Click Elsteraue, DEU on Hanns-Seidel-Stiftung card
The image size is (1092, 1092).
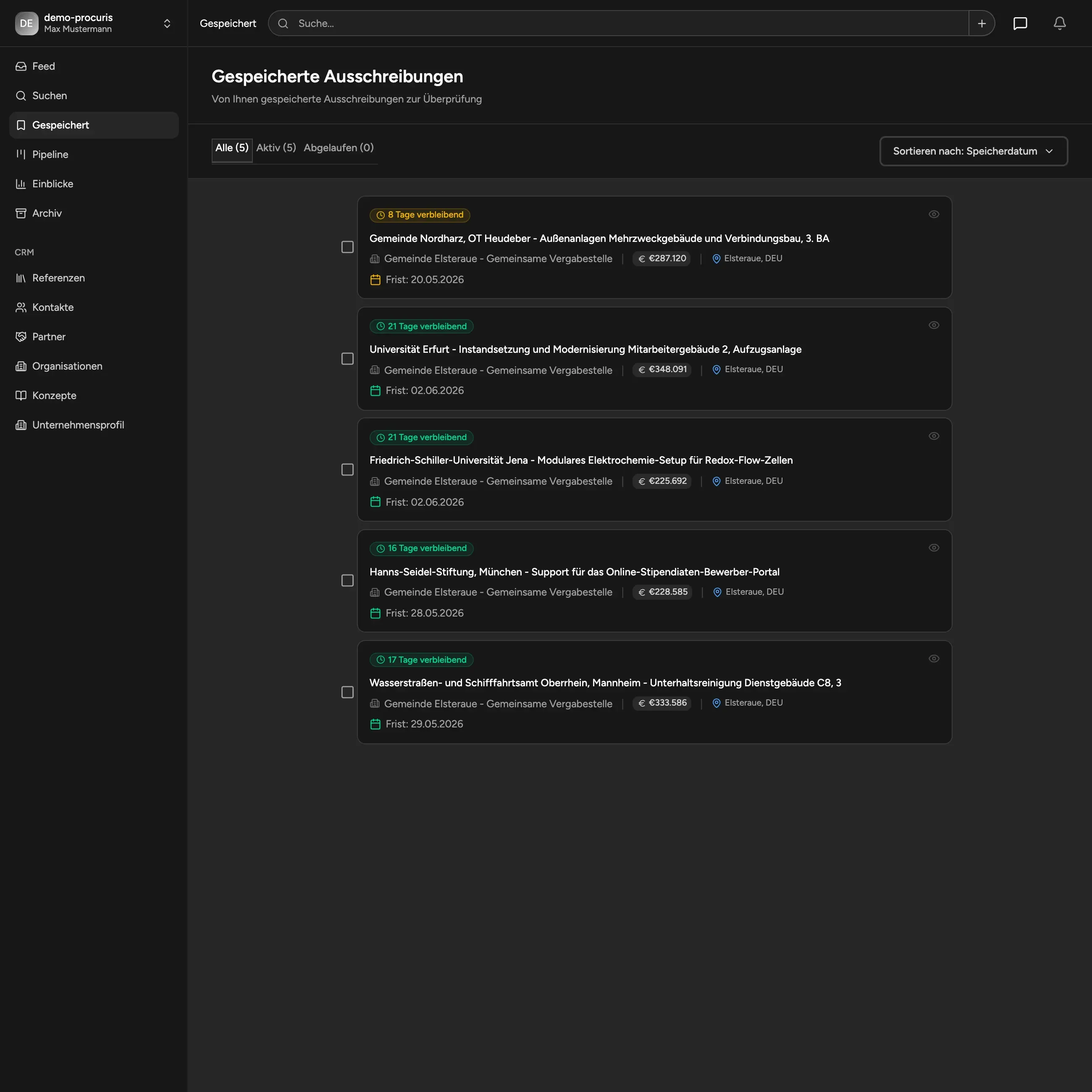[x=755, y=592]
